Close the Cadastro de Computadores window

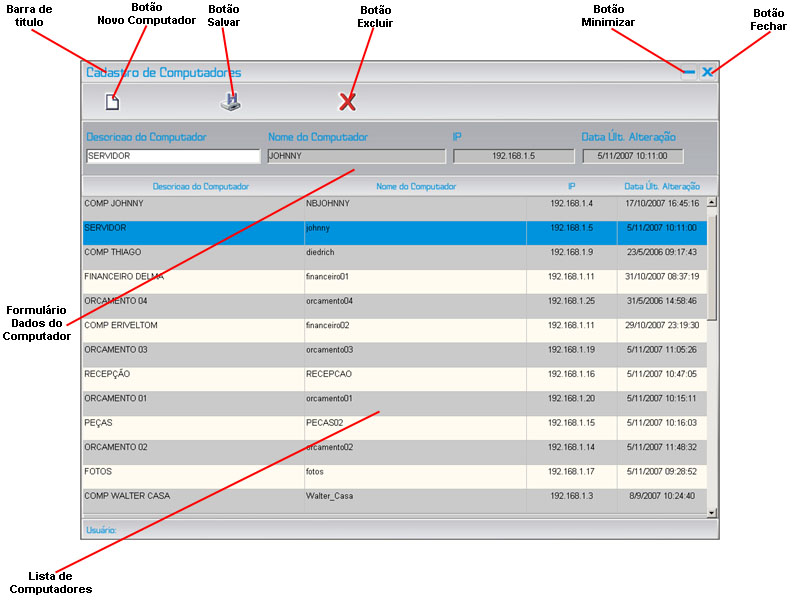707,72
